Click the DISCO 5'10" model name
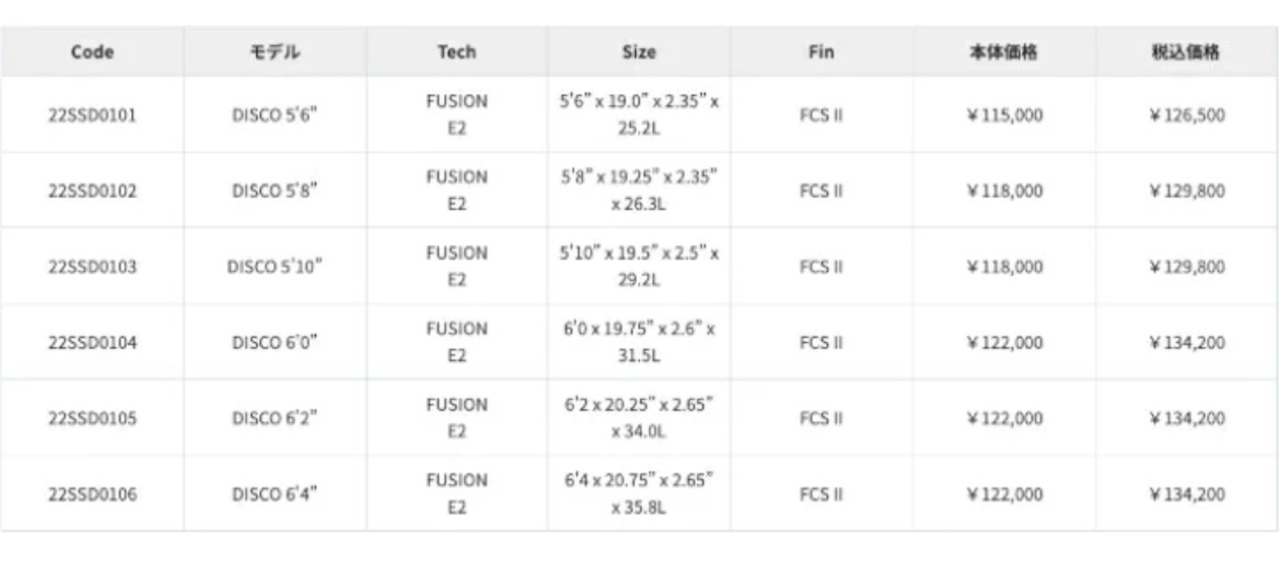The image size is (1280, 573). tap(275, 267)
